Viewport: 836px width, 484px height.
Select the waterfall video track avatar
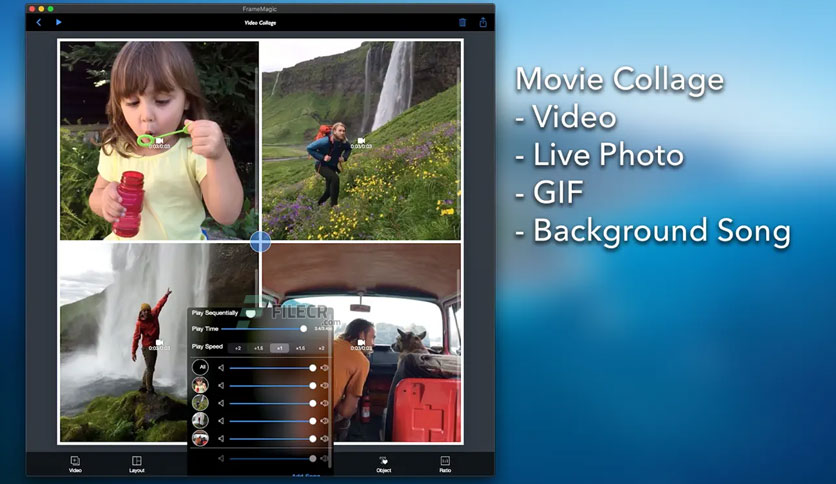(200, 420)
